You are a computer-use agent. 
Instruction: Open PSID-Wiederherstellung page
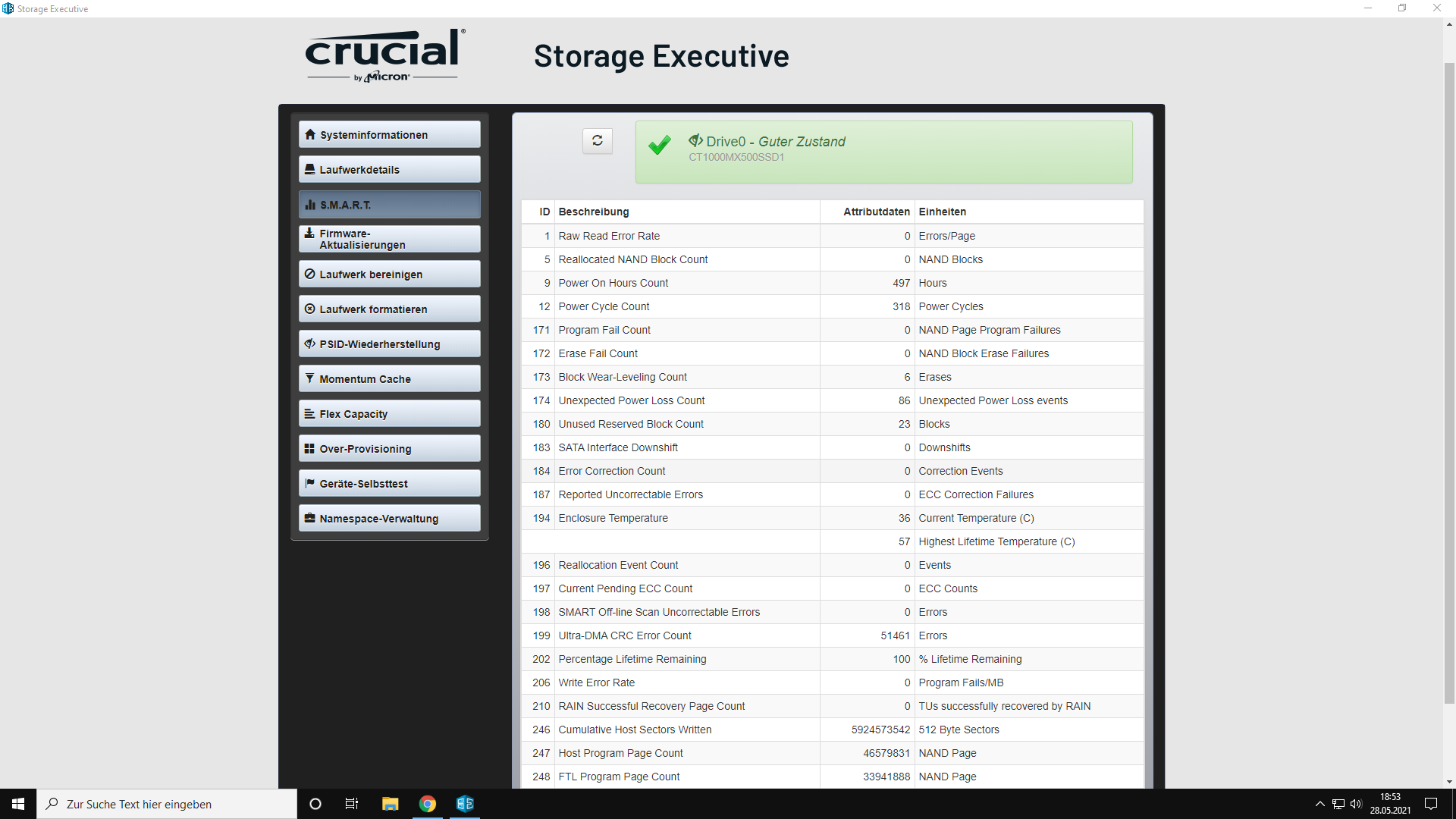(x=389, y=344)
